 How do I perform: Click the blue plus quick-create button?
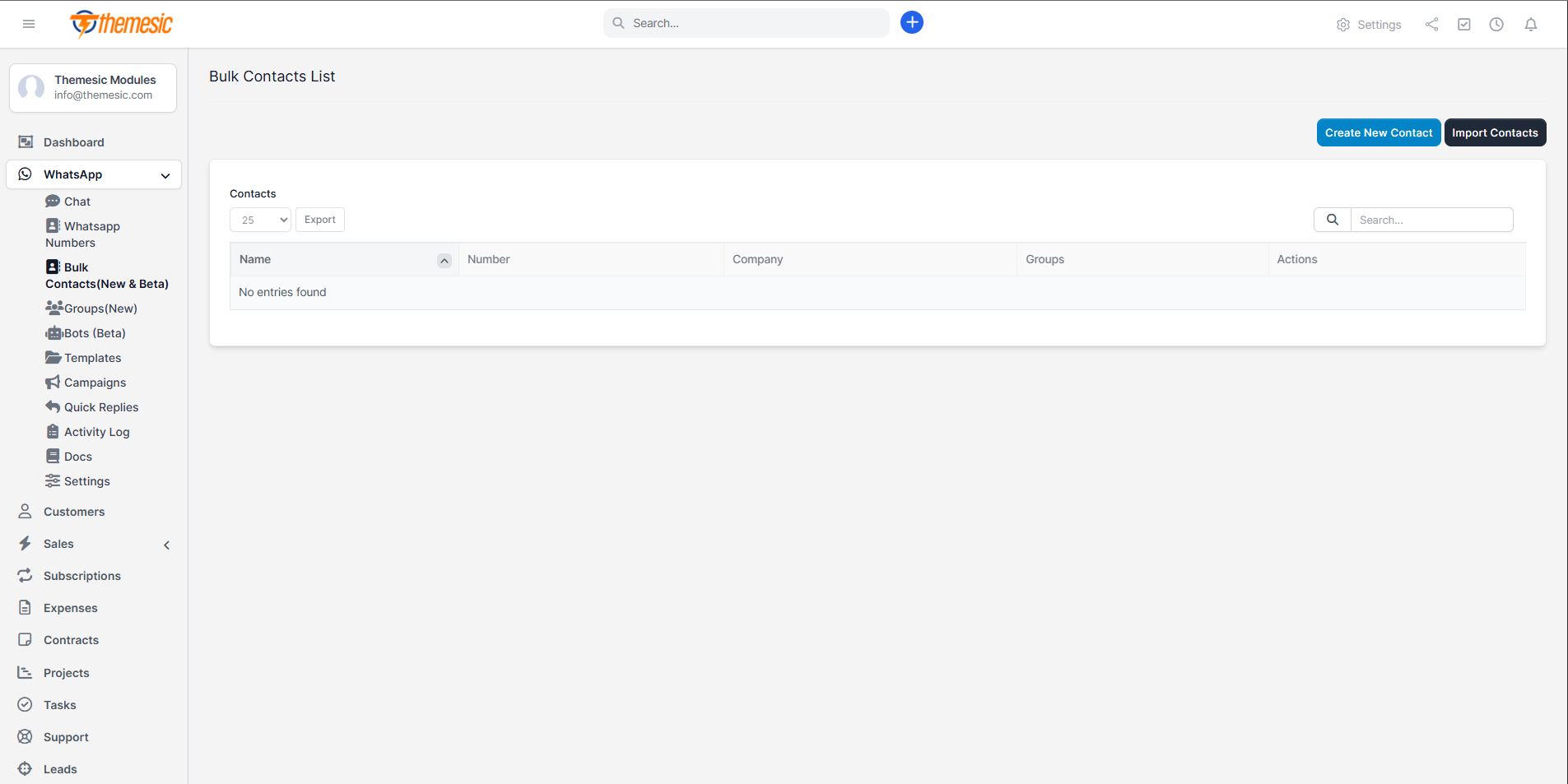tap(911, 22)
